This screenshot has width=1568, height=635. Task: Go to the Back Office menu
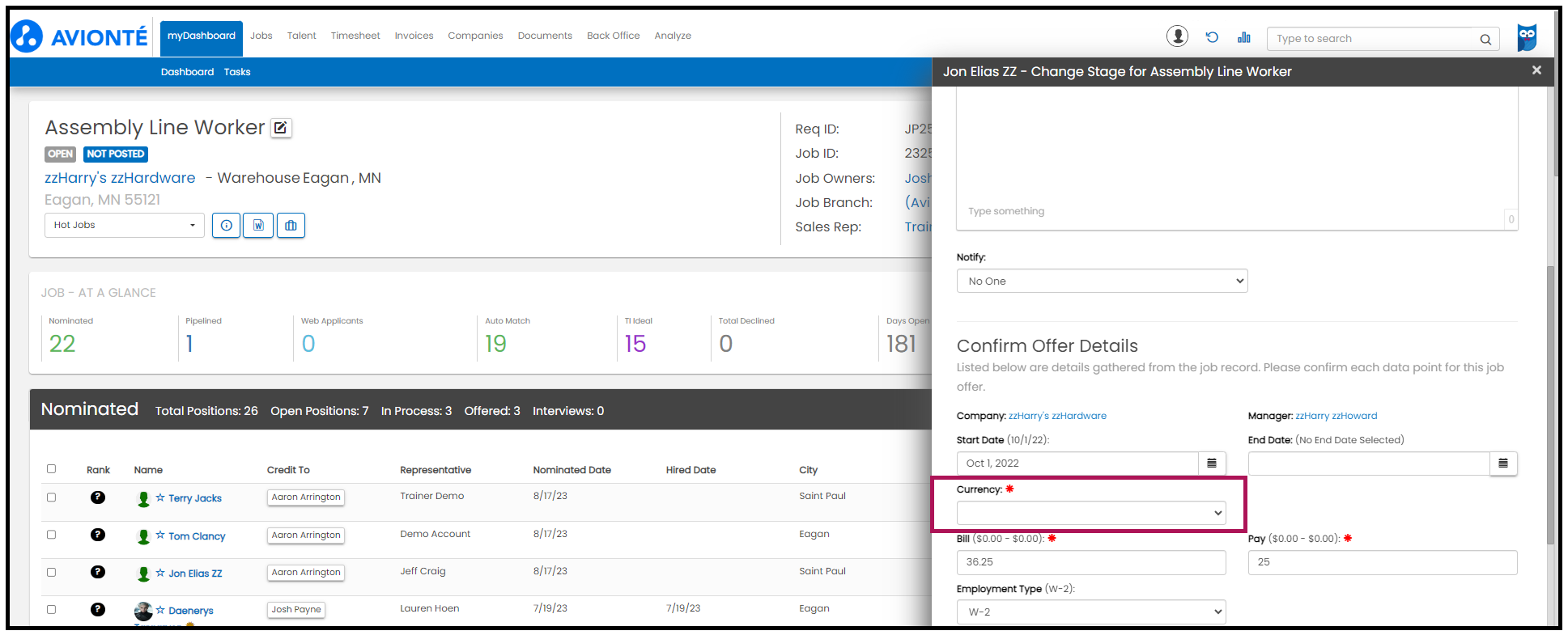click(x=613, y=36)
